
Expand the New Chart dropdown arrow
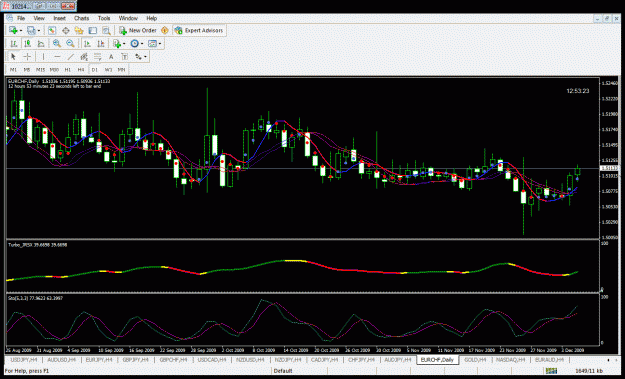(x=21, y=31)
